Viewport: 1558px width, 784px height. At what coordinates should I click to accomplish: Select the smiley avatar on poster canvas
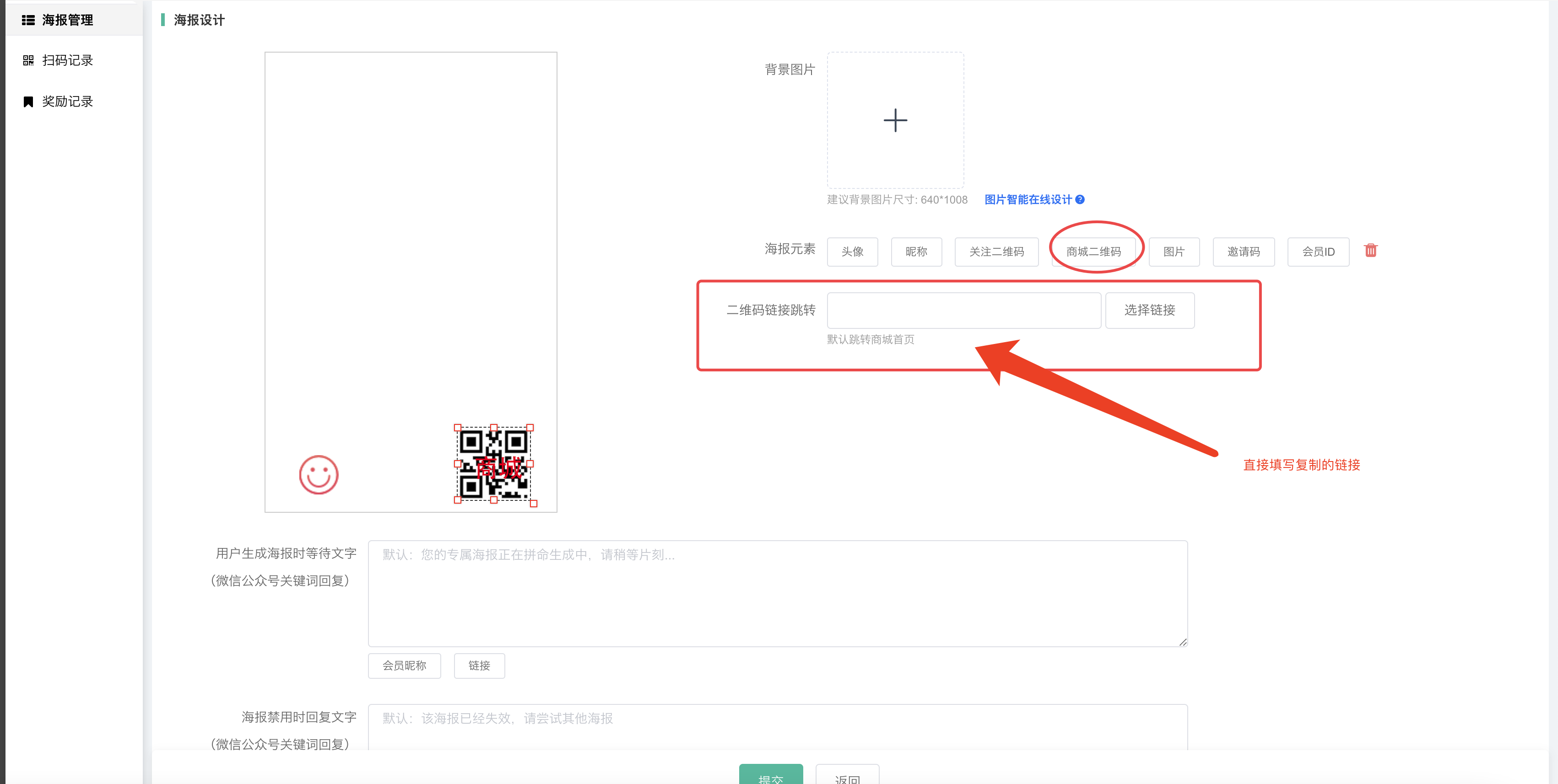[319, 474]
